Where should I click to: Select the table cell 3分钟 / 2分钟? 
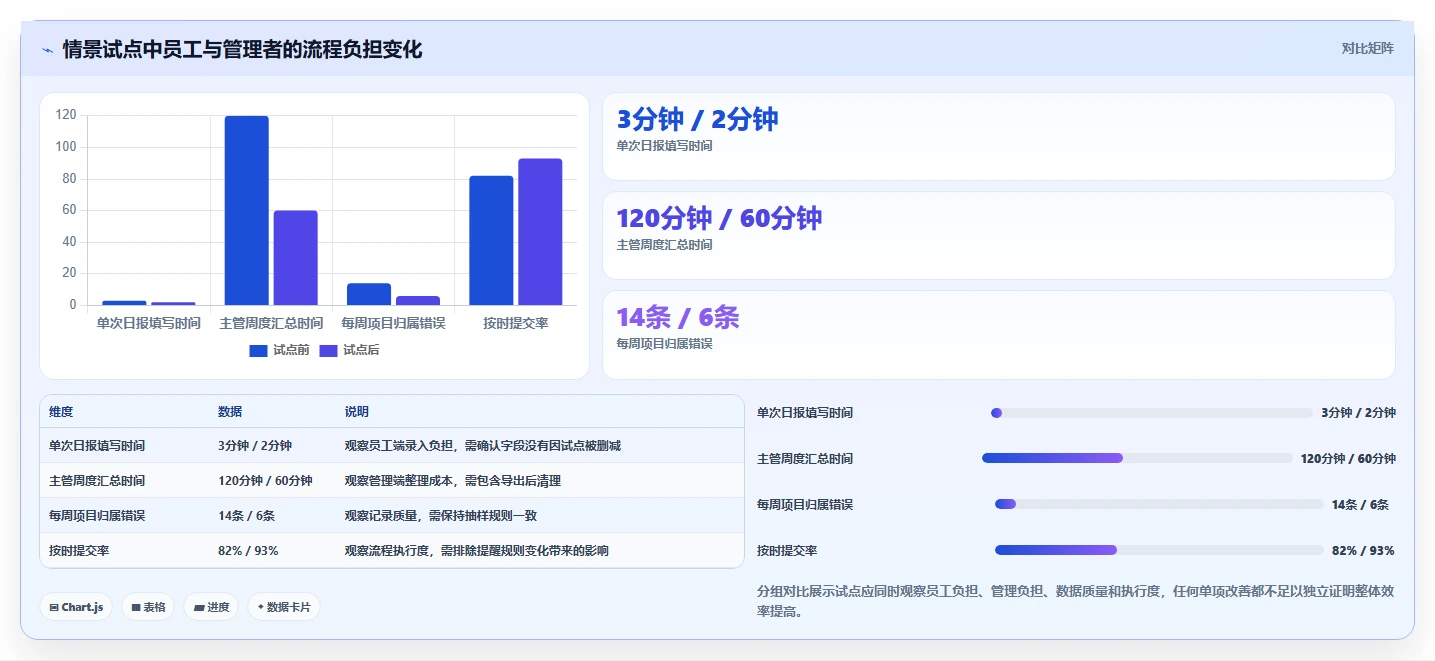pyautogui.click(x=255, y=446)
